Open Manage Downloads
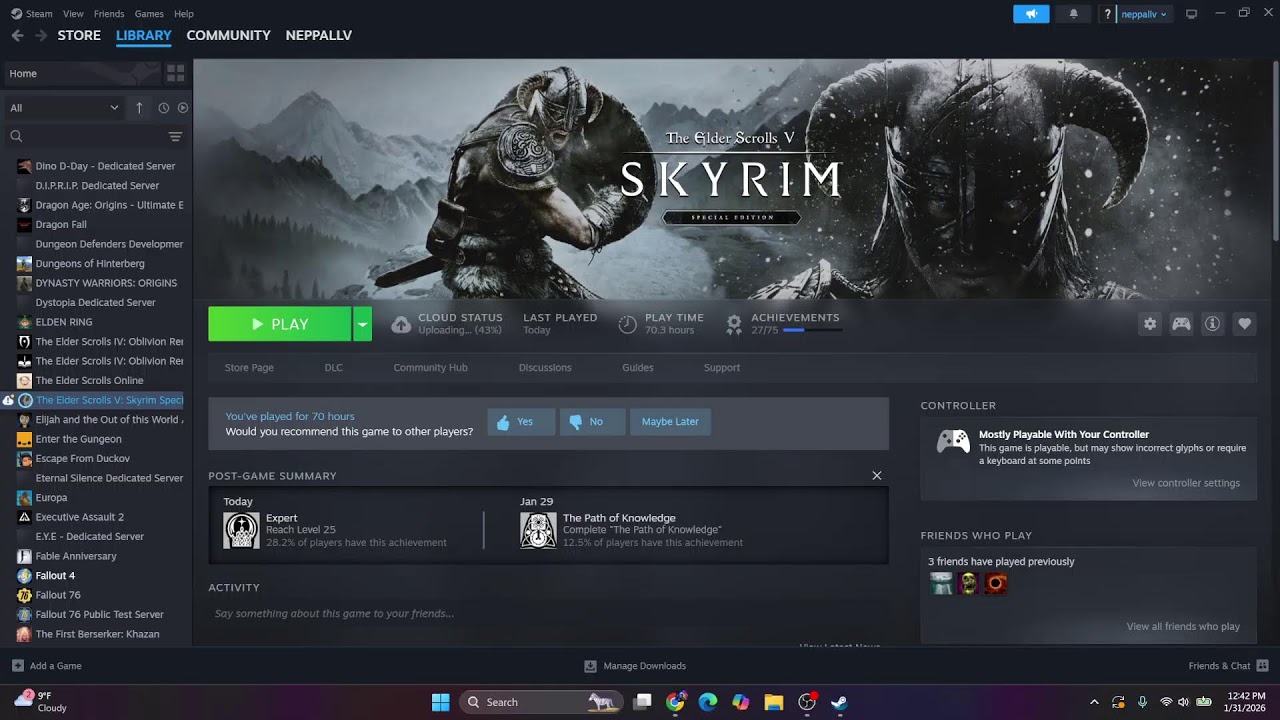 [635, 666]
